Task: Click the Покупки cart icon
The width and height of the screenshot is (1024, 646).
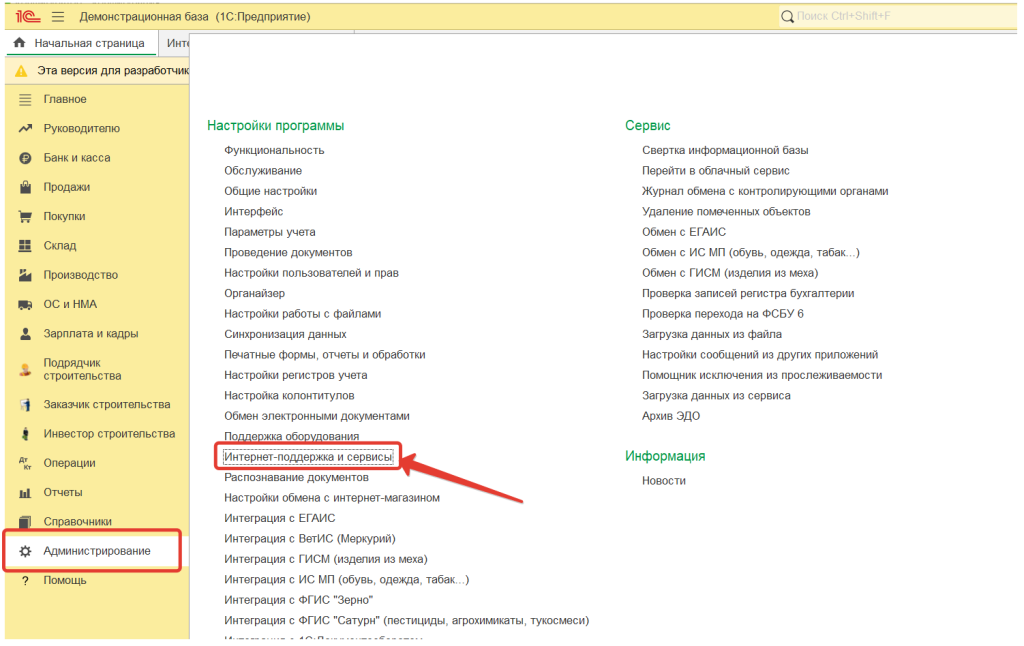Action: point(26,217)
